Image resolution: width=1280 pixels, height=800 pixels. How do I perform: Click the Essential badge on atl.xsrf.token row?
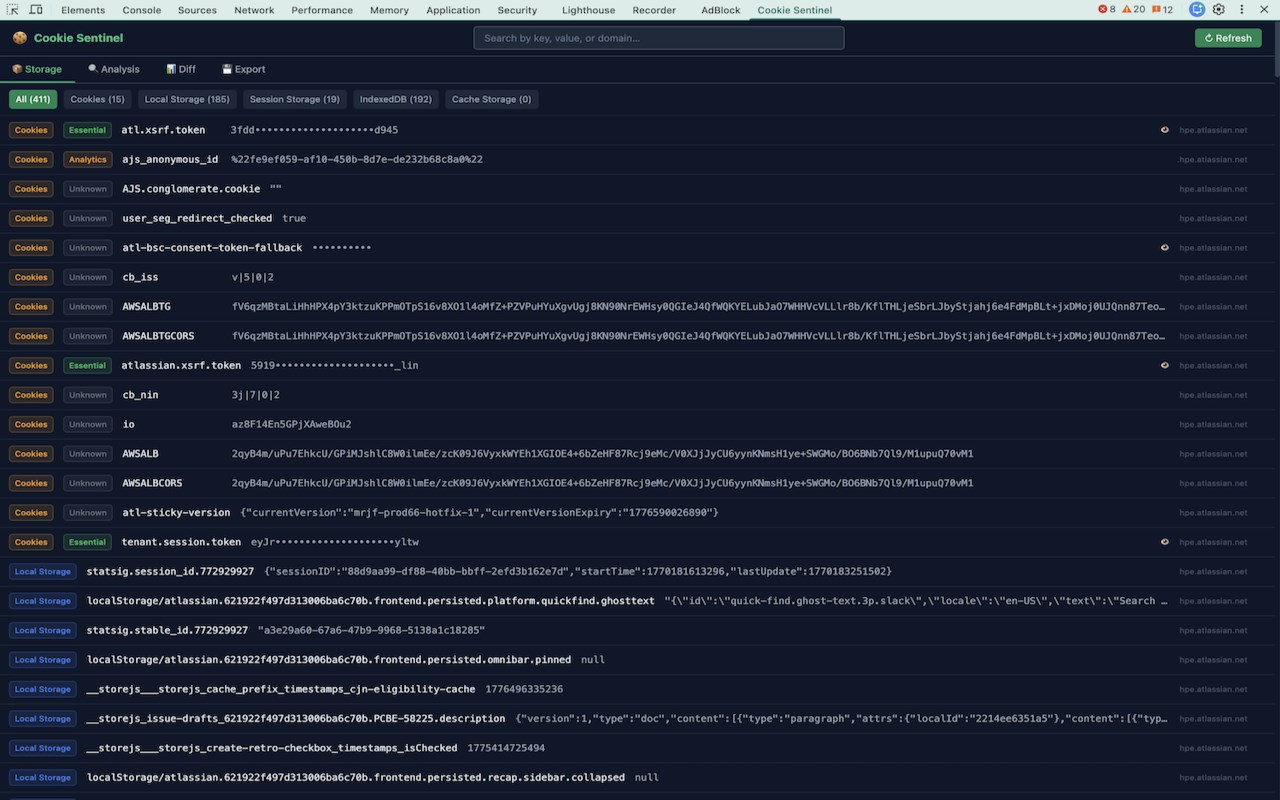(87, 130)
